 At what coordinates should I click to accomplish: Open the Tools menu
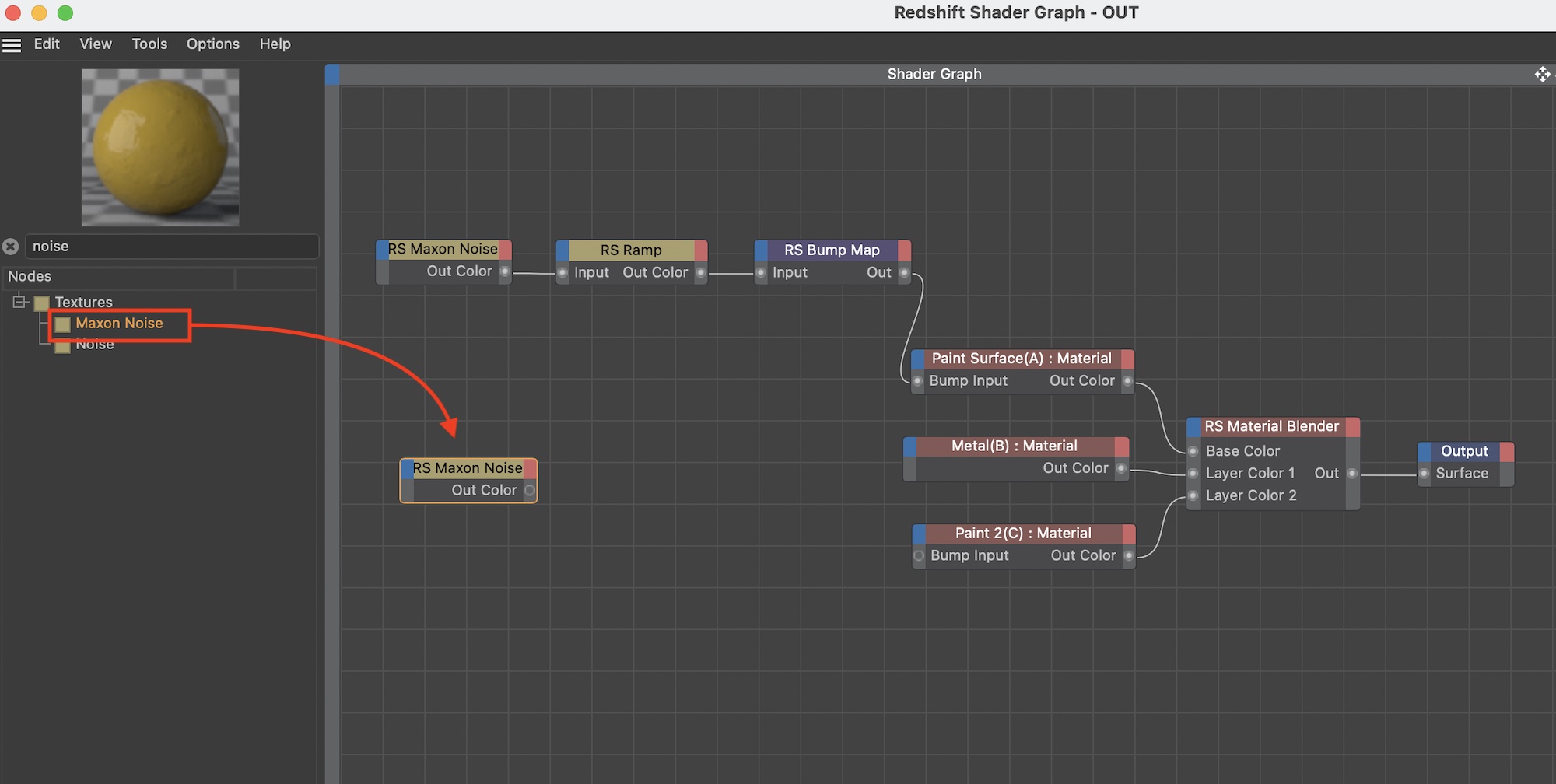point(149,44)
